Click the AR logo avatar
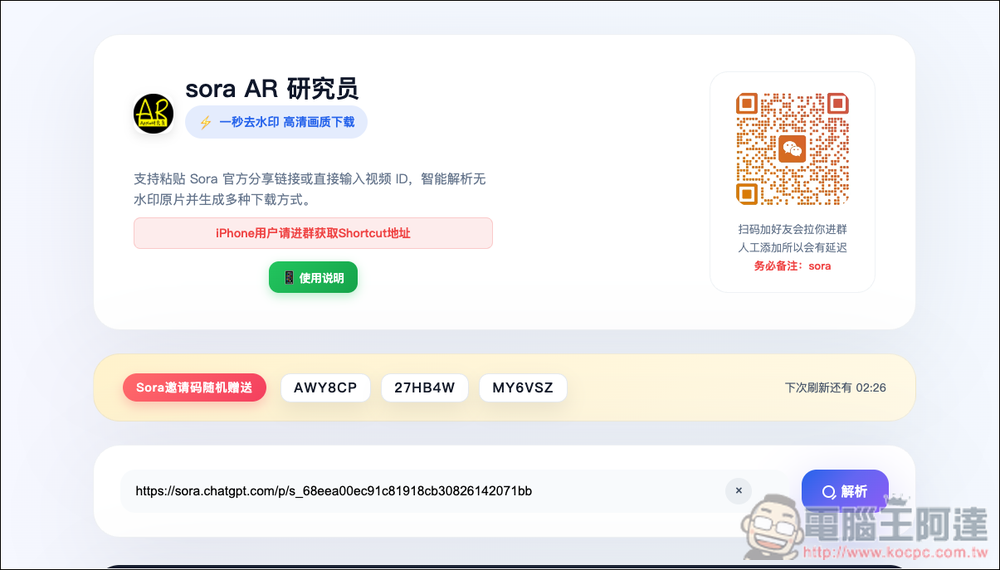Screen dimensions: 1000x570 (154, 113)
